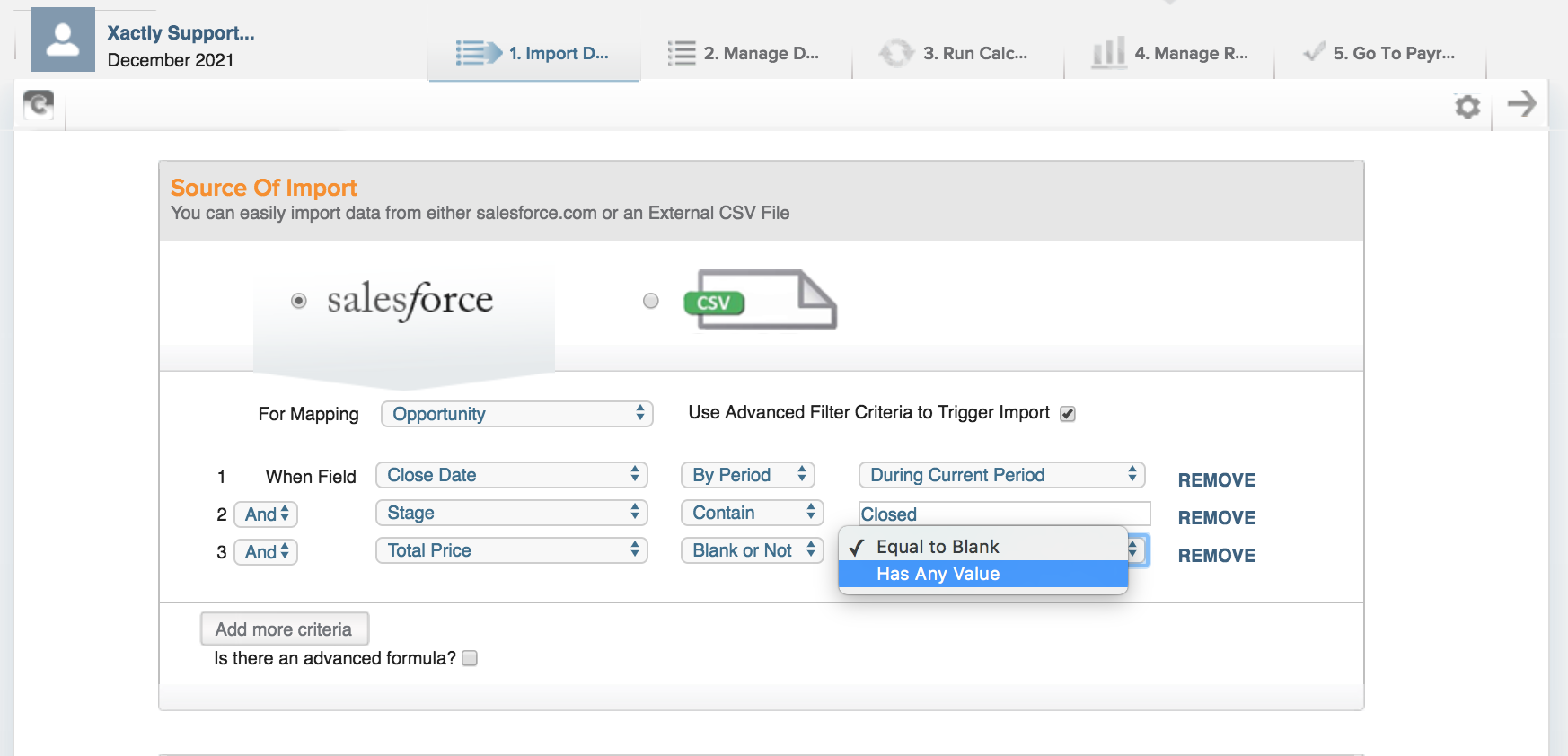The width and height of the screenshot is (1568, 756).
Task: Open the By Period operator dropdown
Action: pyautogui.click(x=748, y=475)
